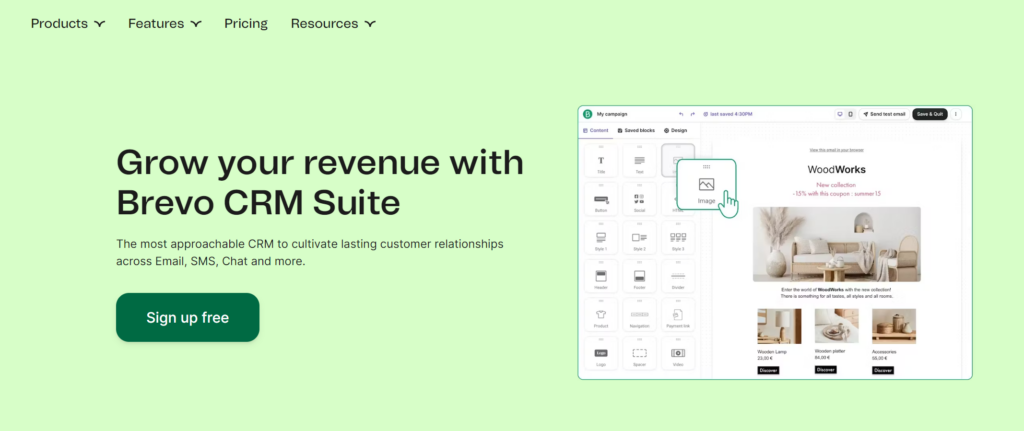This screenshot has height=431, width=1024.
Task: Click Discover under Accessories
Action: click(883, 370)
